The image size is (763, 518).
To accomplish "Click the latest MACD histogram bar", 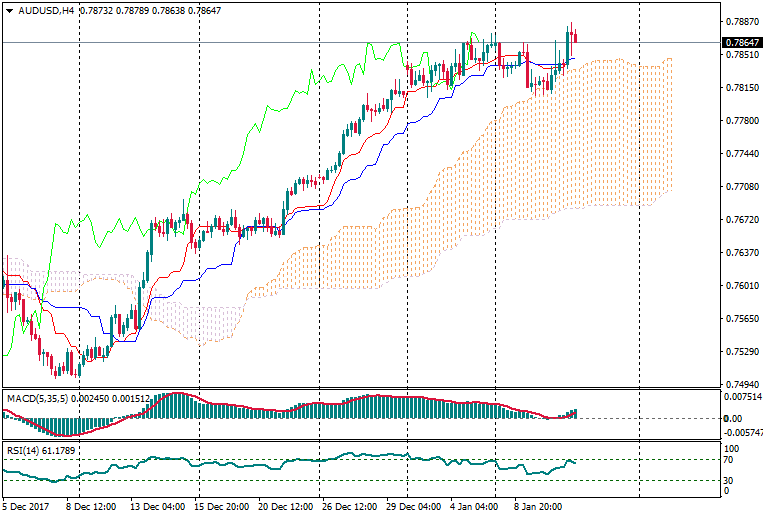I will pos(575,413).
